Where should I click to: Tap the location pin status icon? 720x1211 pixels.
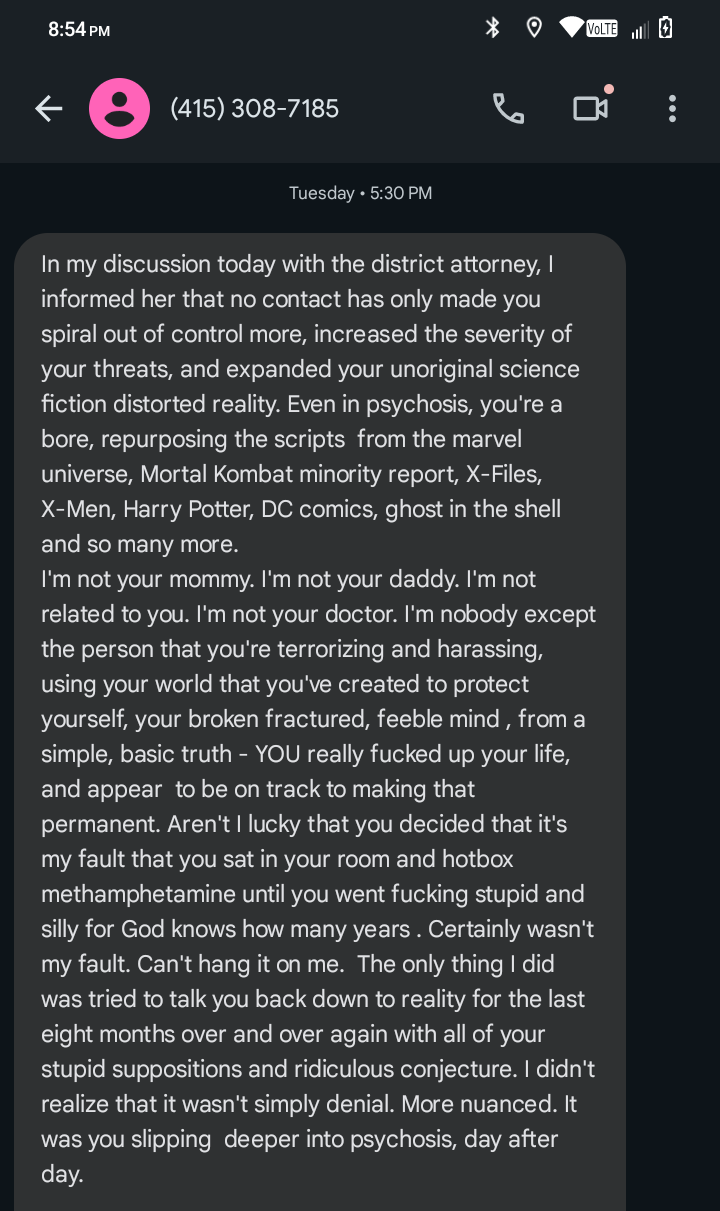click(x=534, y=28)
